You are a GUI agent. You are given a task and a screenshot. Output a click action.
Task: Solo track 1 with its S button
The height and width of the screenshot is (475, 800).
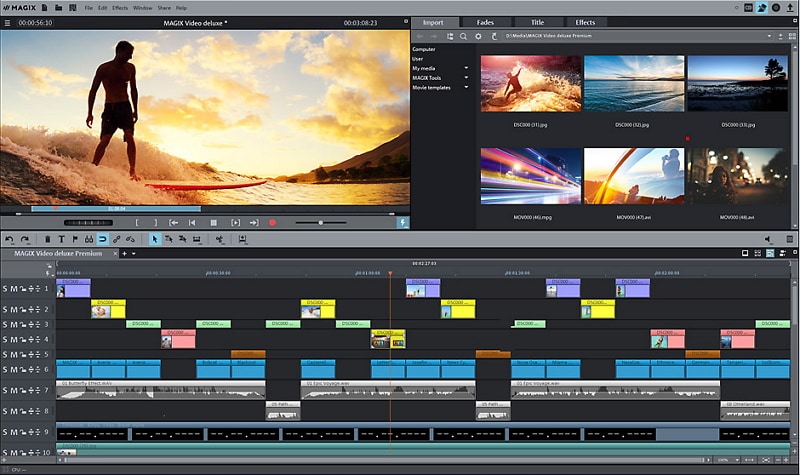[5, 289]
